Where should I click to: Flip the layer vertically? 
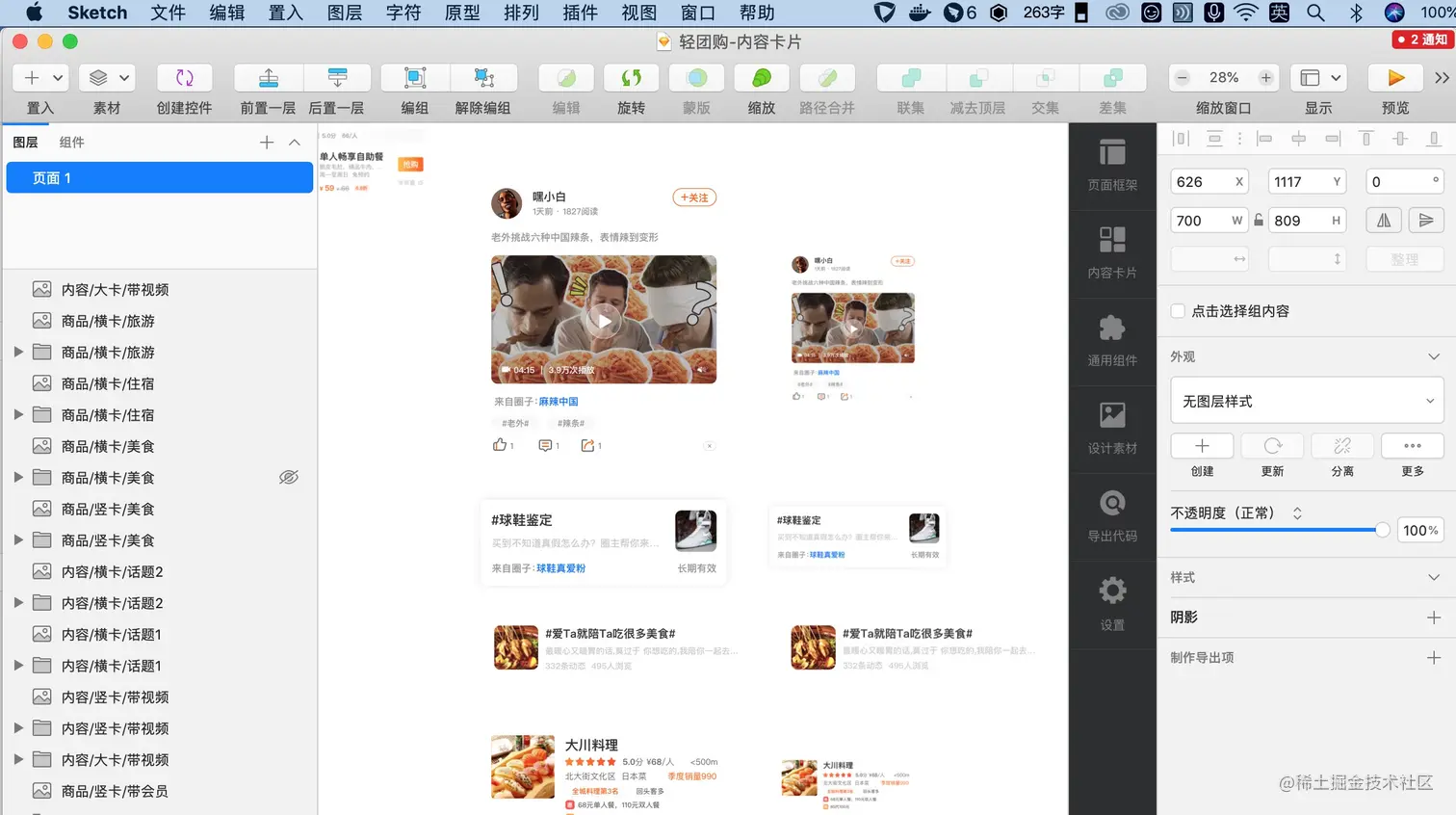click(1426, 221)
